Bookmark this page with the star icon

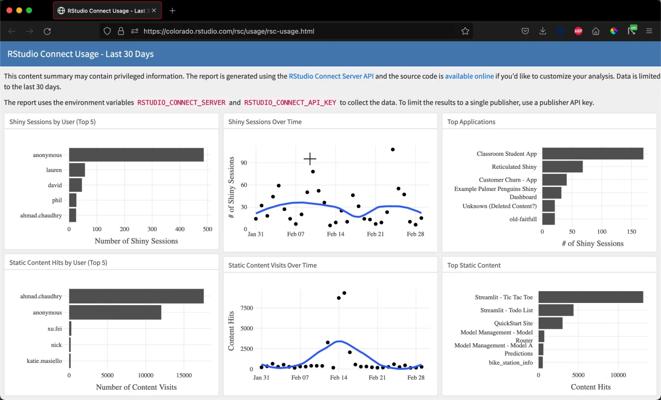pos(465,31)
